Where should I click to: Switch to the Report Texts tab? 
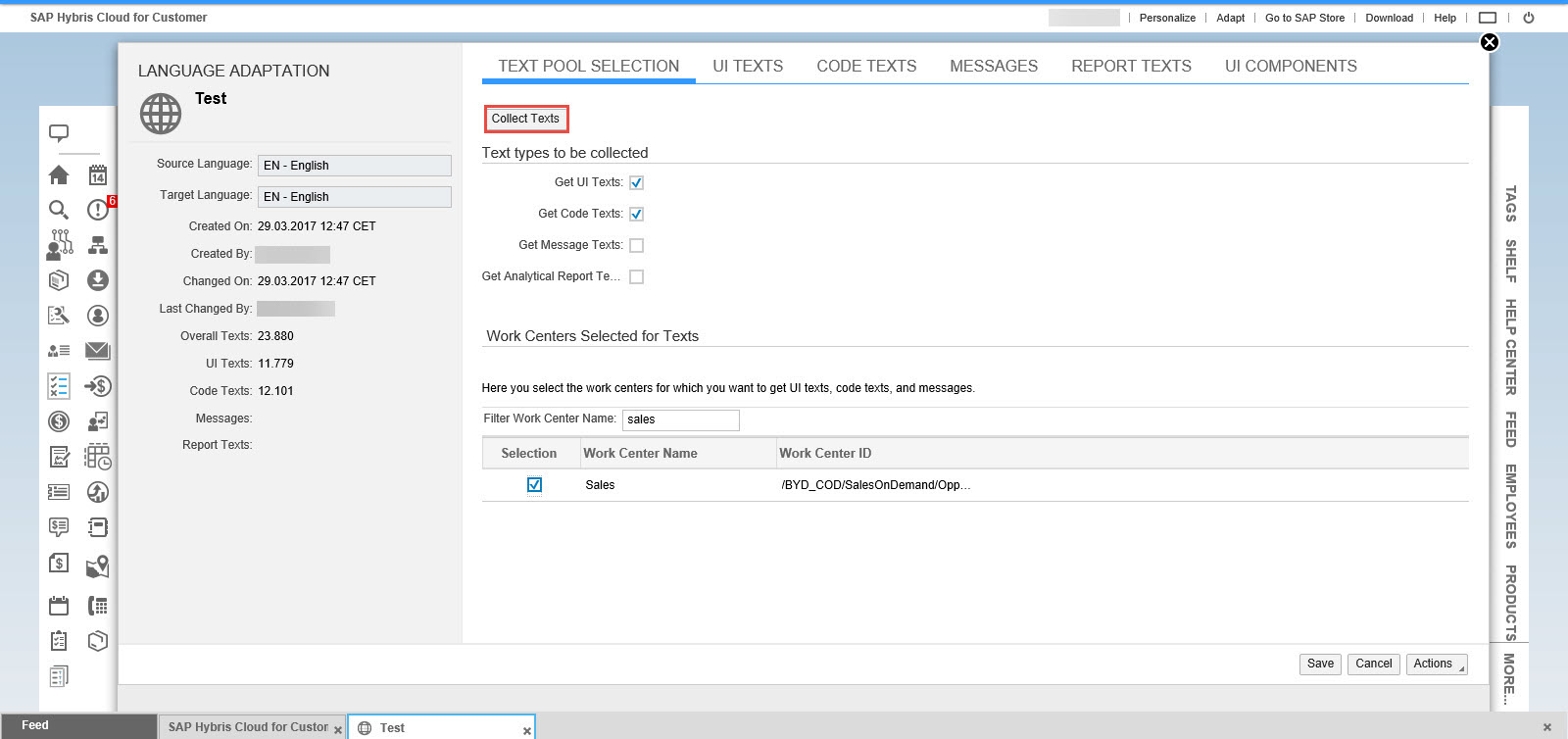point(1131,66)
